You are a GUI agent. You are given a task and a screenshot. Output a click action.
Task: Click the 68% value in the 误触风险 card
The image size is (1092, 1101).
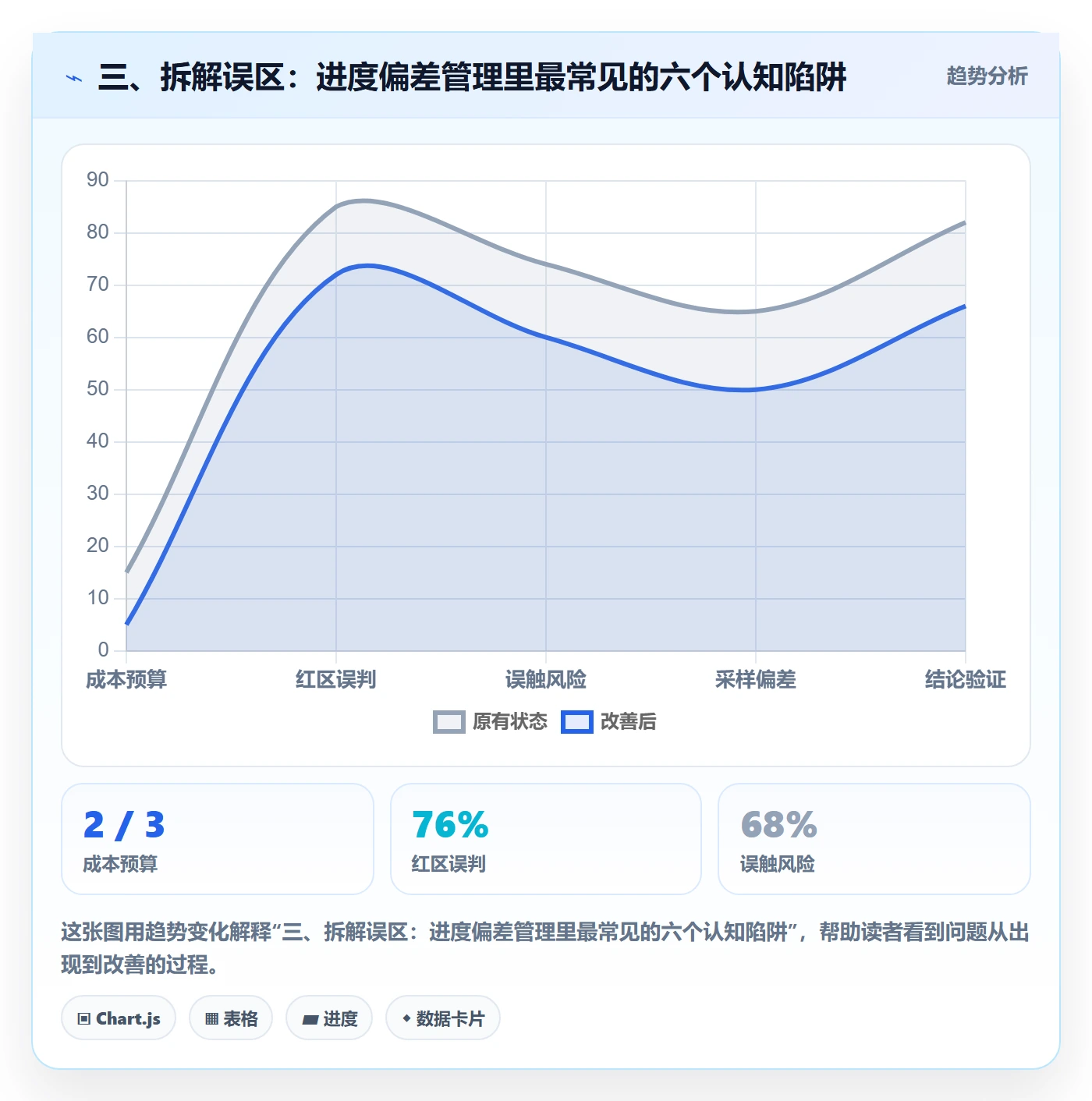coord(778,825)
